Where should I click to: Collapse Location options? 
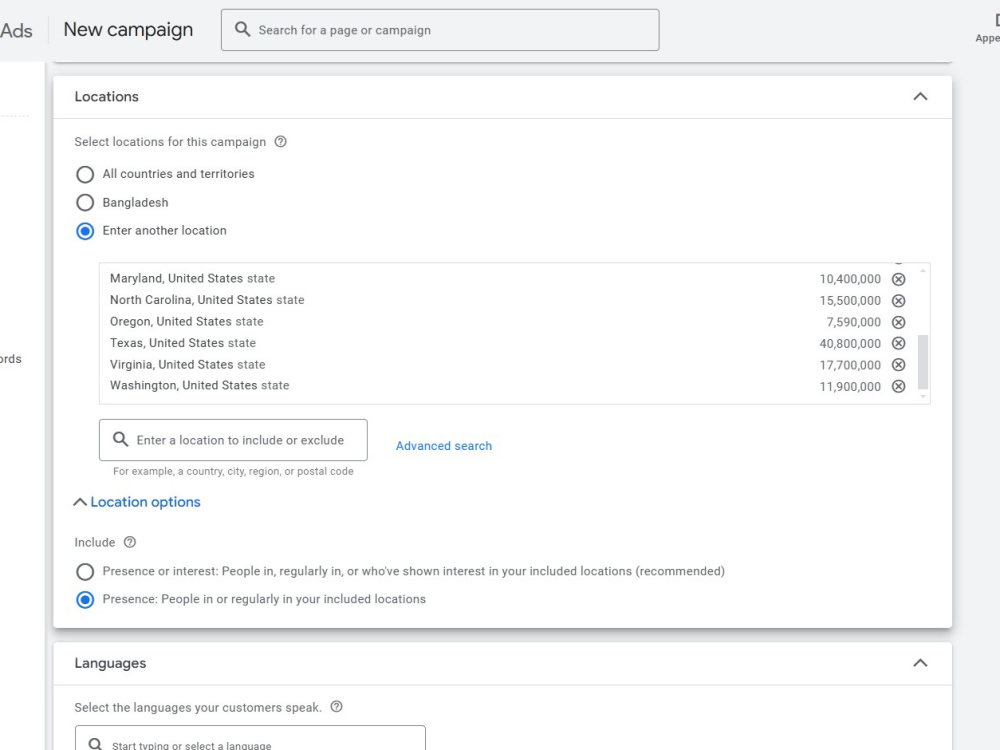137,502
